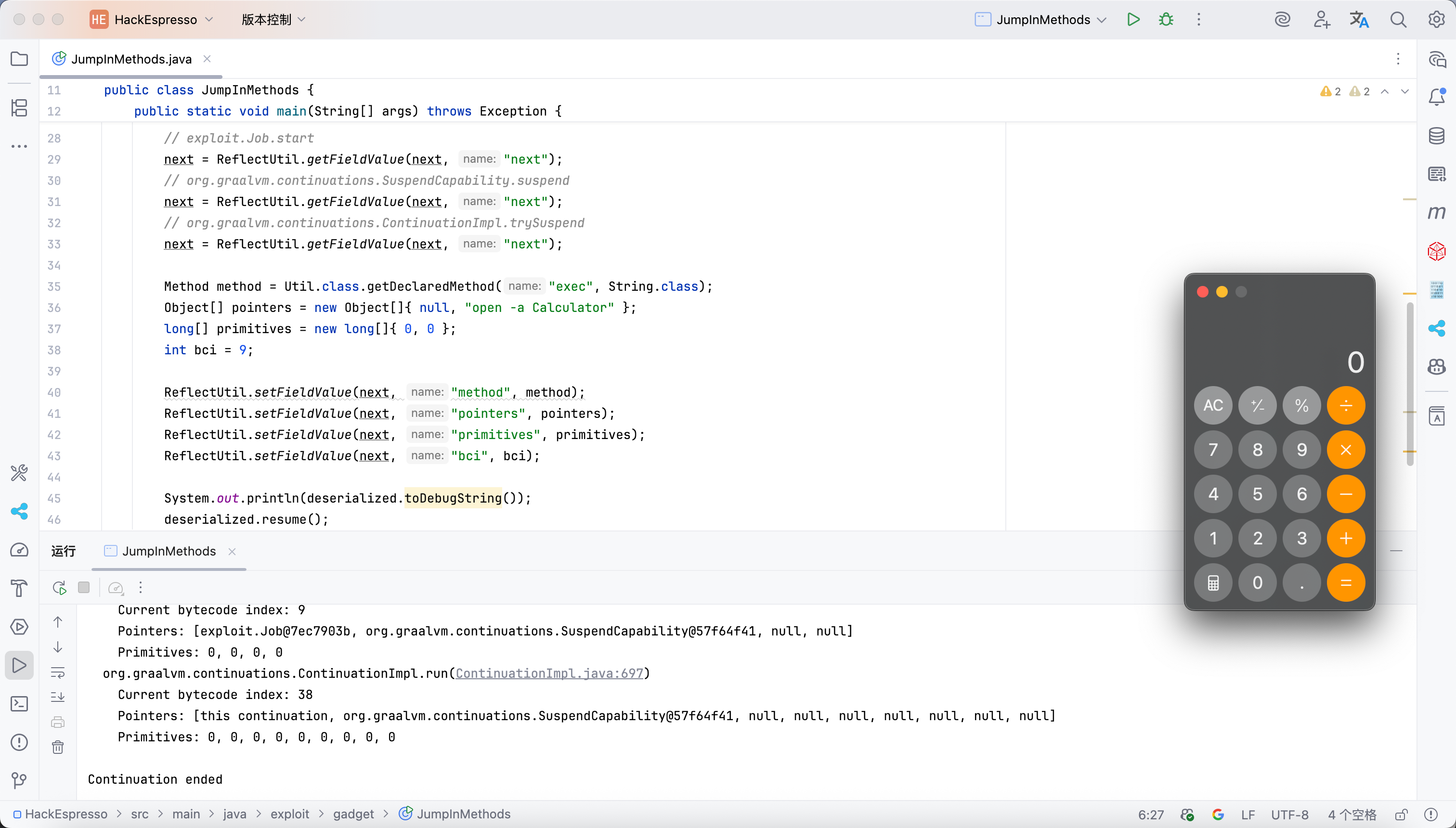Screen dimensions: 1456x828
Task: Toggle read-only lock in status bar
Action: point(1402,815)
